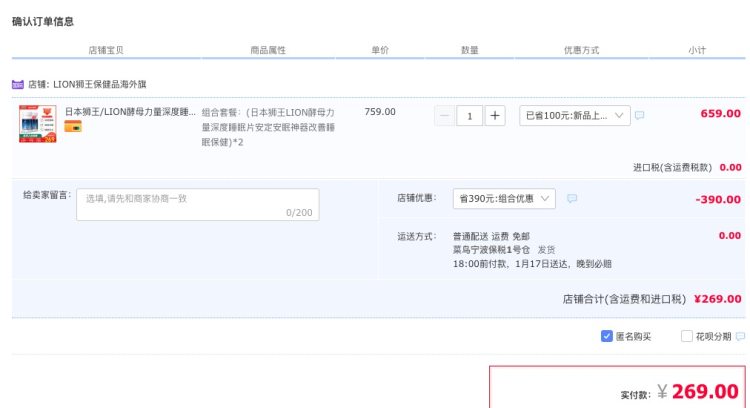The image size is (750, 408).
Task: Click the unit price 759.00
Action: (x=380, y=112)
